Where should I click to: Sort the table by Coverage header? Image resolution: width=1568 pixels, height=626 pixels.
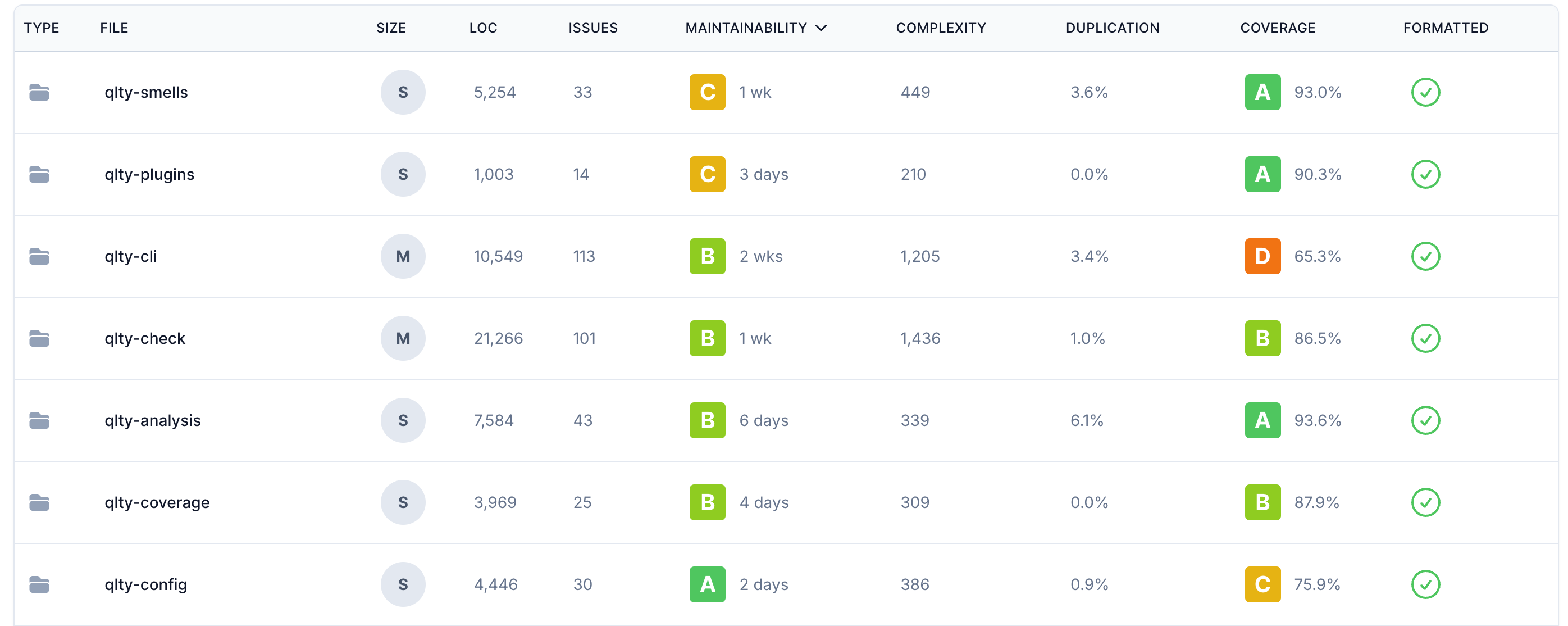(1277, 28)
